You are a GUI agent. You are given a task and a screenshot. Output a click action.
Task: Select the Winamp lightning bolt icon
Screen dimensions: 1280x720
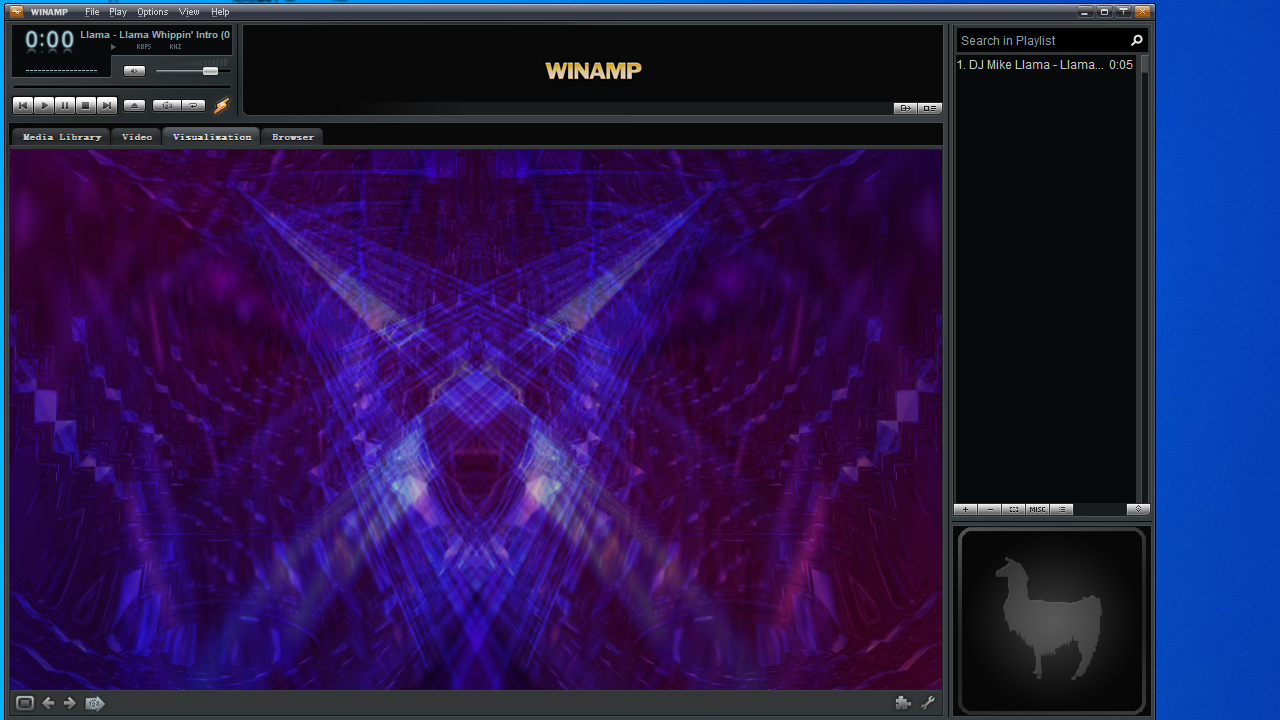click(x=221, y=105)
